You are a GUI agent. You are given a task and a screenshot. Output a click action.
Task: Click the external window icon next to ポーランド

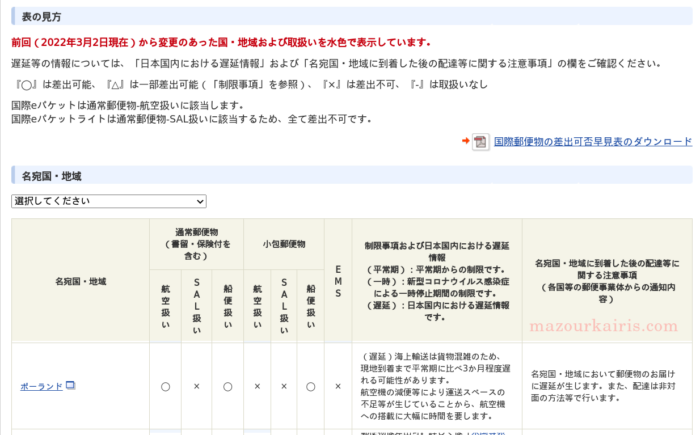(71, 385)
